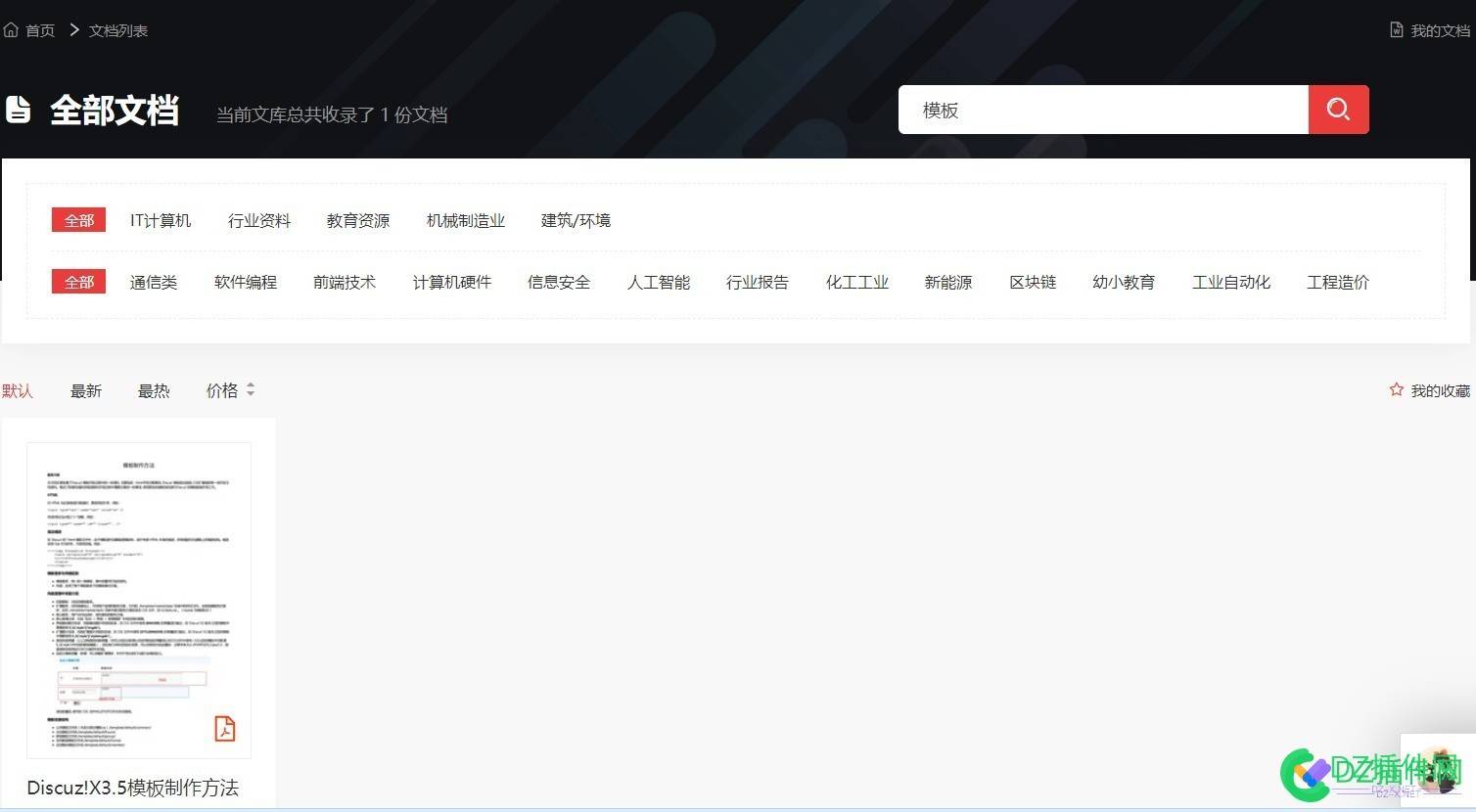Click the PDF icon on the document preview

pyautogui.click(x=224, y=728)
